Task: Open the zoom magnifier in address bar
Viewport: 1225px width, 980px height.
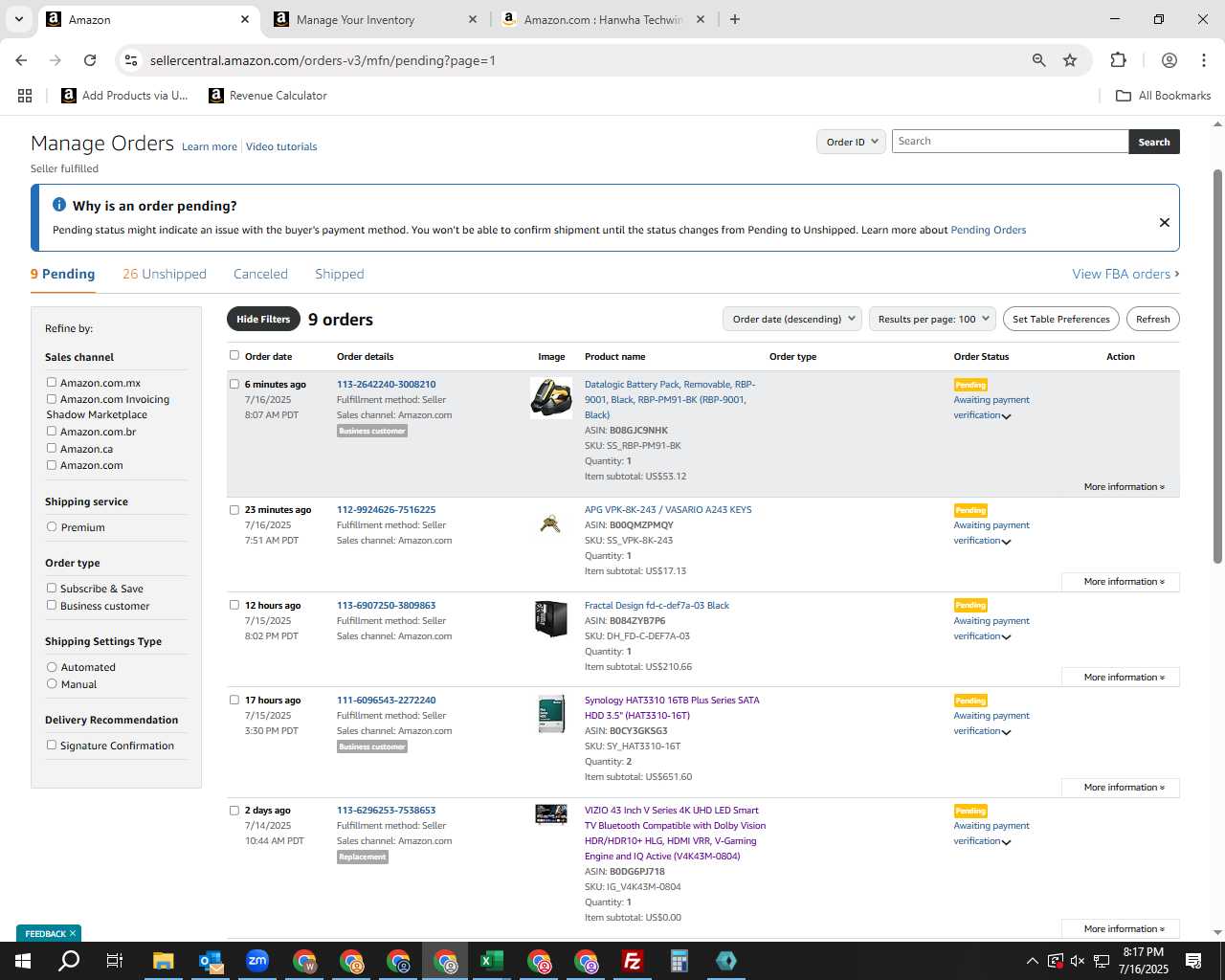Action: [x=1038, y=60]
